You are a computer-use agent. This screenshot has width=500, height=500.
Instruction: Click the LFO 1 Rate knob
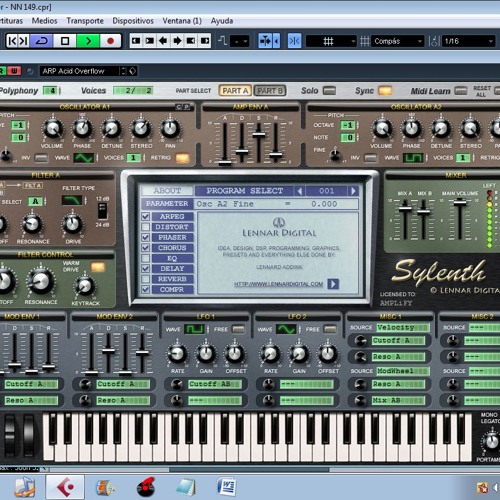(x=177, y=354)
